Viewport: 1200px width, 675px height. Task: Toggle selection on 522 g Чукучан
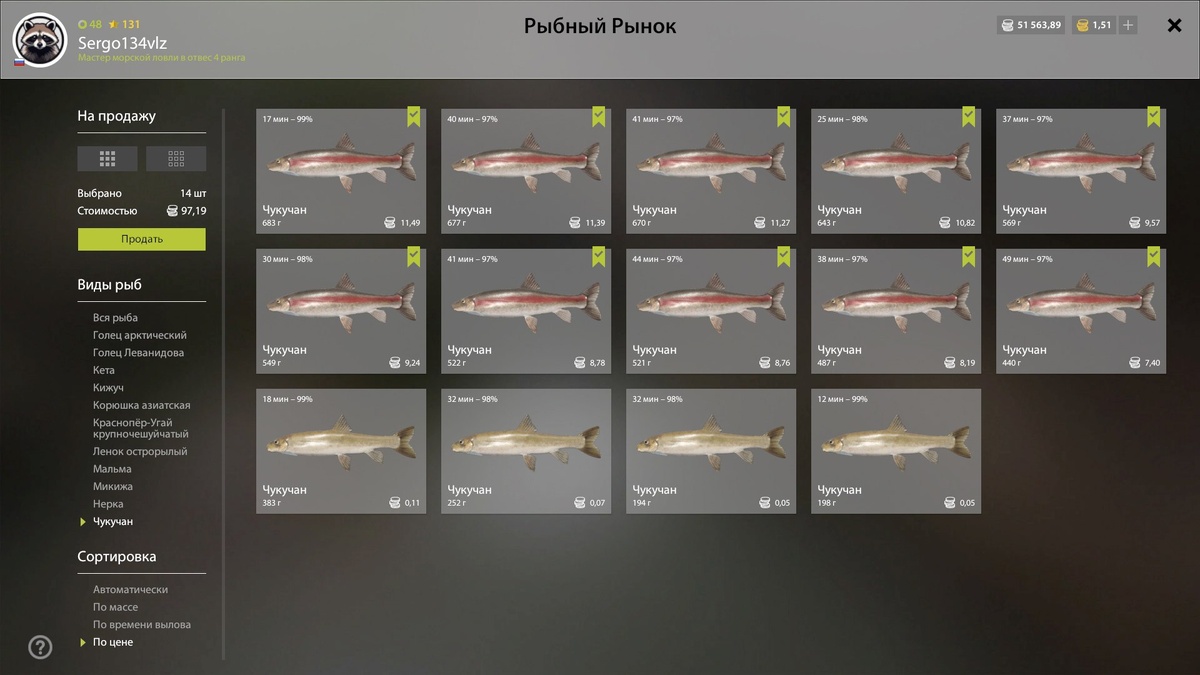[x=526, y=311]
